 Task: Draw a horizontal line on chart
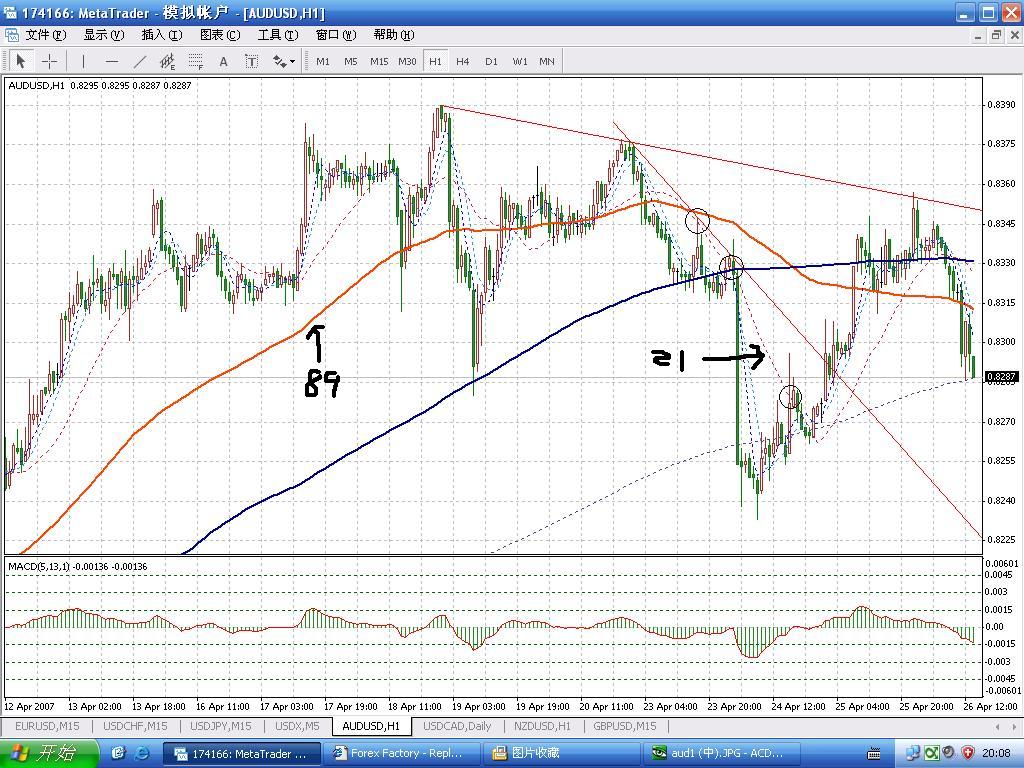112,61
